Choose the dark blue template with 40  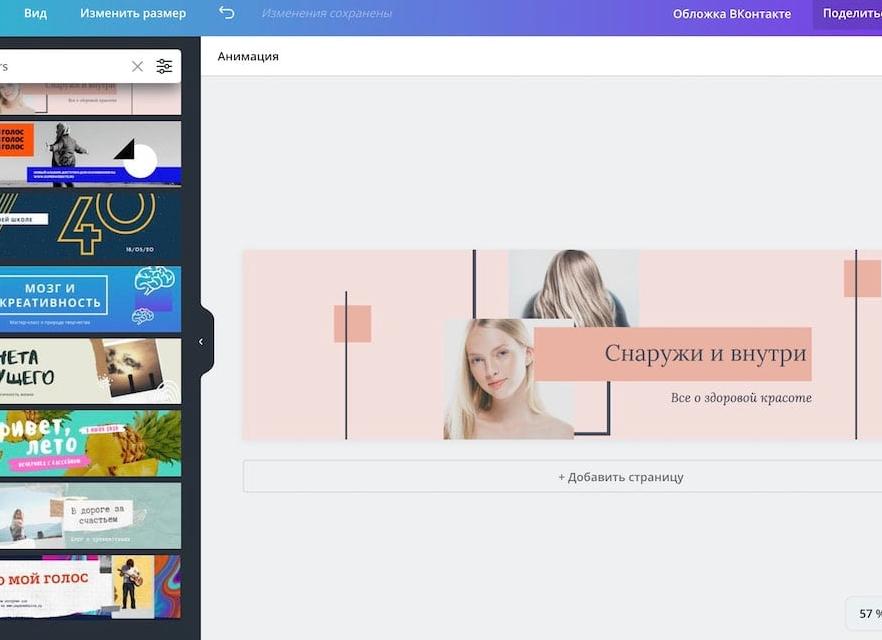90,225
